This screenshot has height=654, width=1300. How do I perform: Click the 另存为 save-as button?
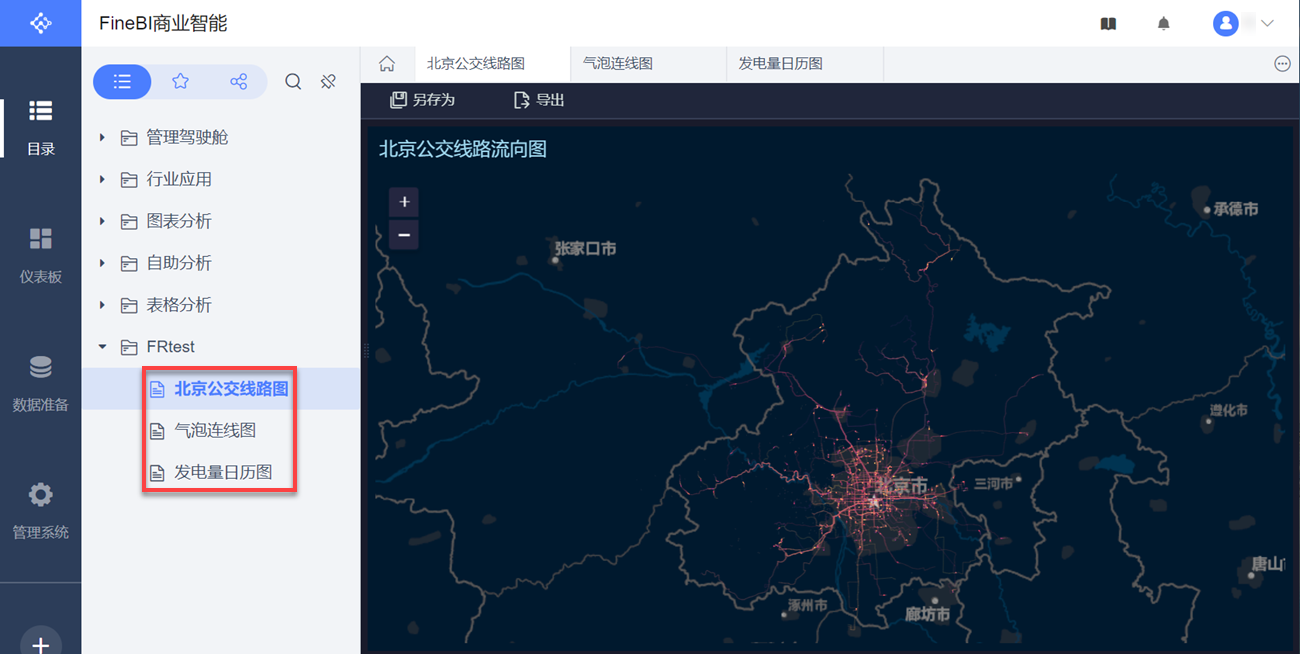coord(422,100)
